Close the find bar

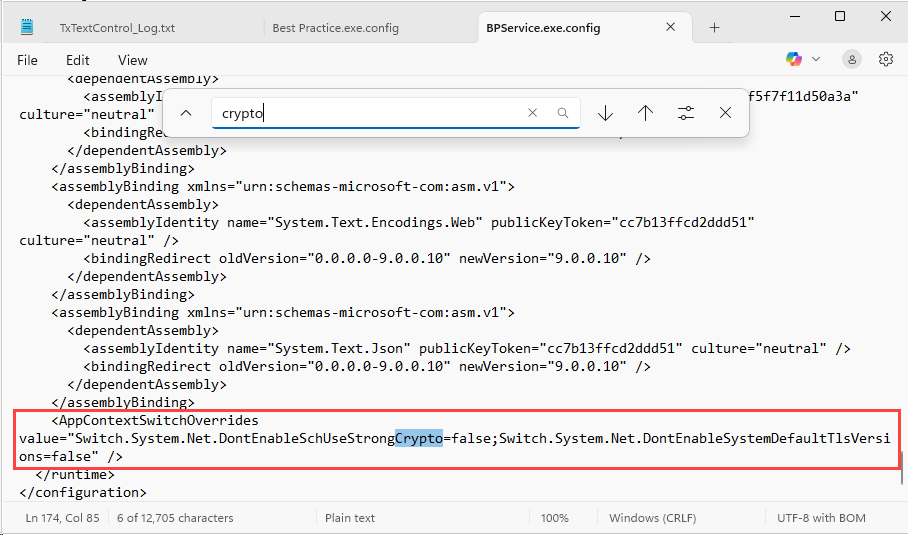[726, 114]
